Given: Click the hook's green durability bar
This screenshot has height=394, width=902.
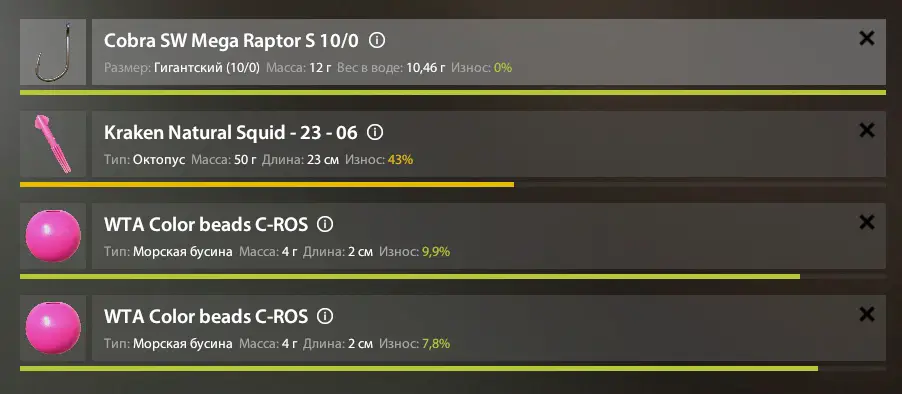Looking at the screenshot, I should click(x=453, y=92).
